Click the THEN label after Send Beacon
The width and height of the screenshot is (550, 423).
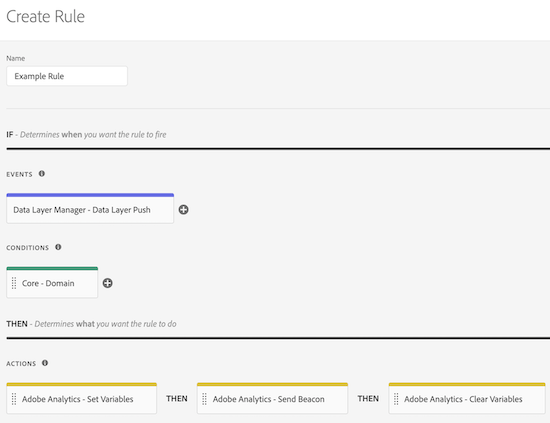point(368,398)
